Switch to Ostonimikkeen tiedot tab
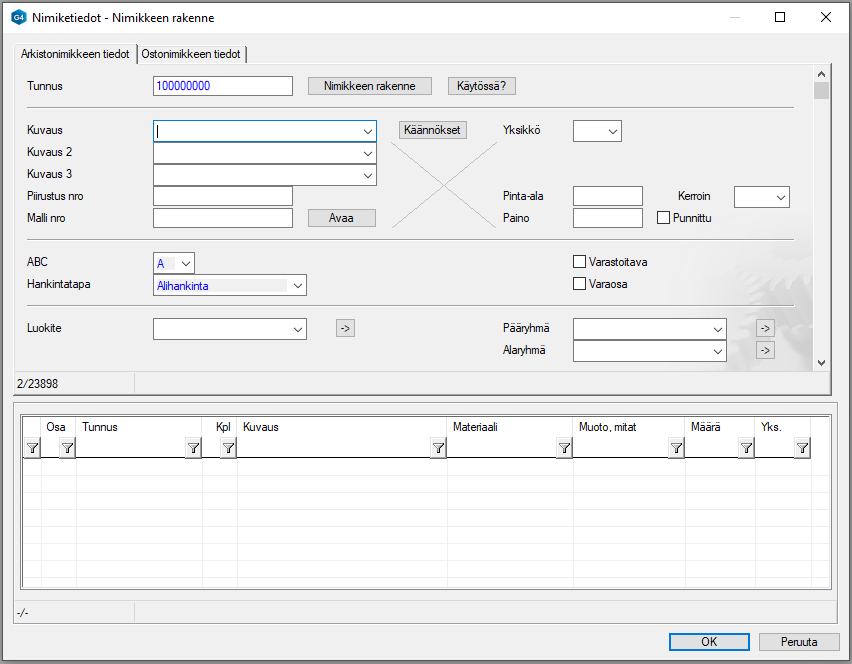Viewport: 852px width, 664px height. [192, 55]
